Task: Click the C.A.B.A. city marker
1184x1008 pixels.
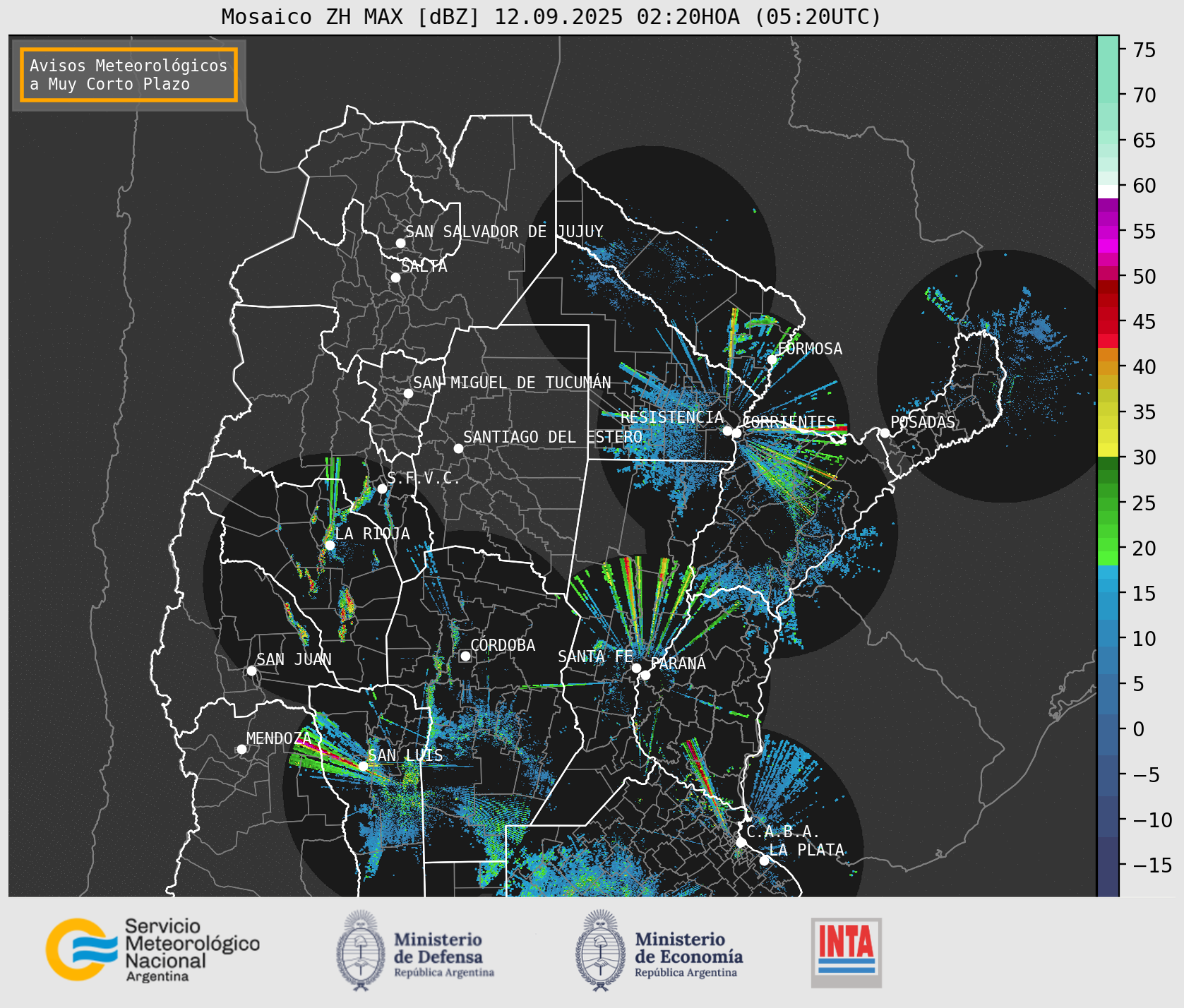Action: point(741,843)
